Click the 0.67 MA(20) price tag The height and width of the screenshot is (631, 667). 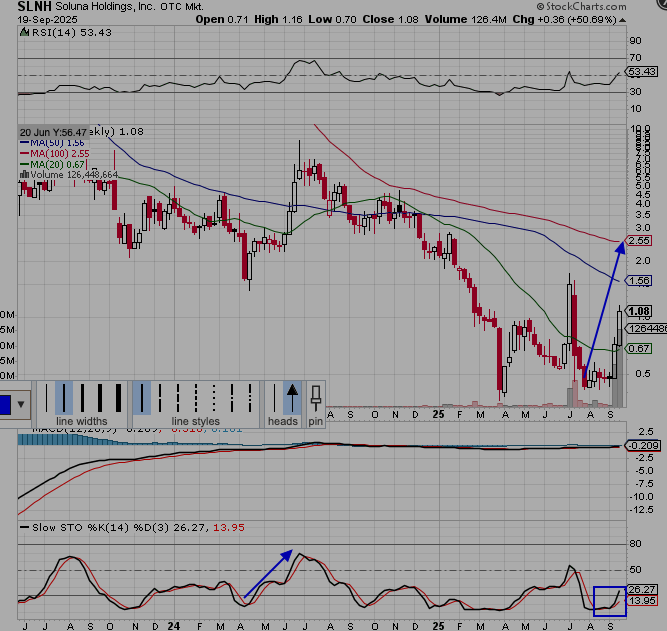(x=638, y=348)
